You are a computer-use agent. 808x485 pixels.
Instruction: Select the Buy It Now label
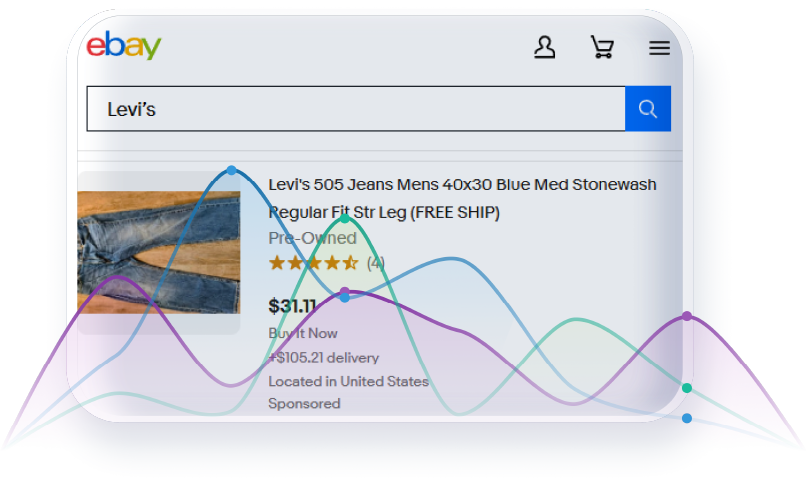[x=303, y=333]
